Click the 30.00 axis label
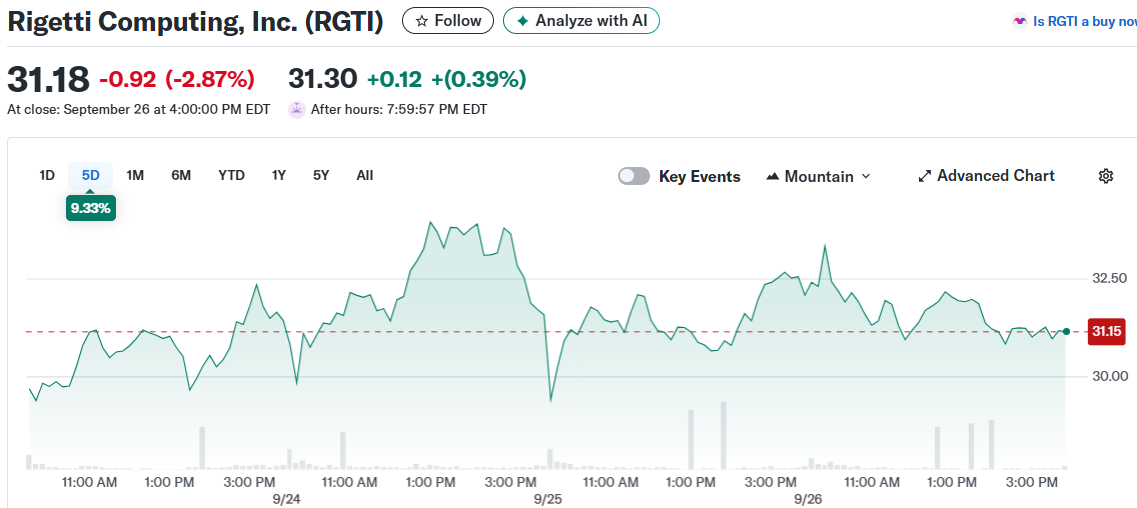 click(x=1109, y=376)
